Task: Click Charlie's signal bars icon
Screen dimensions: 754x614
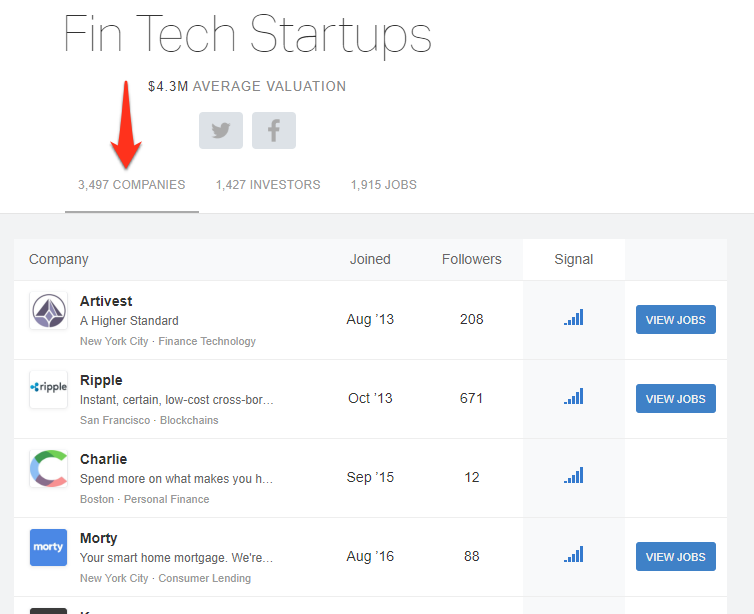Action: (574, 475)
